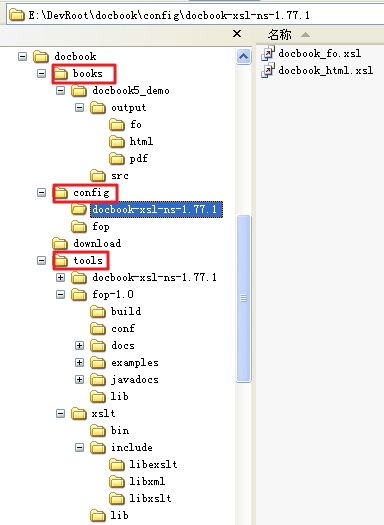This screenshot has height=525, width=384.
Task: Click the tree scrollbar up arrow
Action: click(x=243, y=56)
